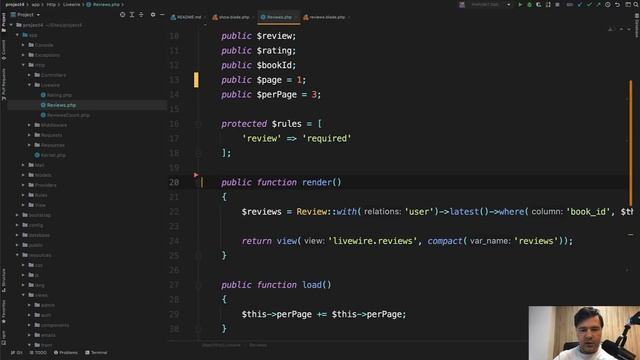Jump to next highlighted error down arrow
640x360 pixels.
click(629, 29)
